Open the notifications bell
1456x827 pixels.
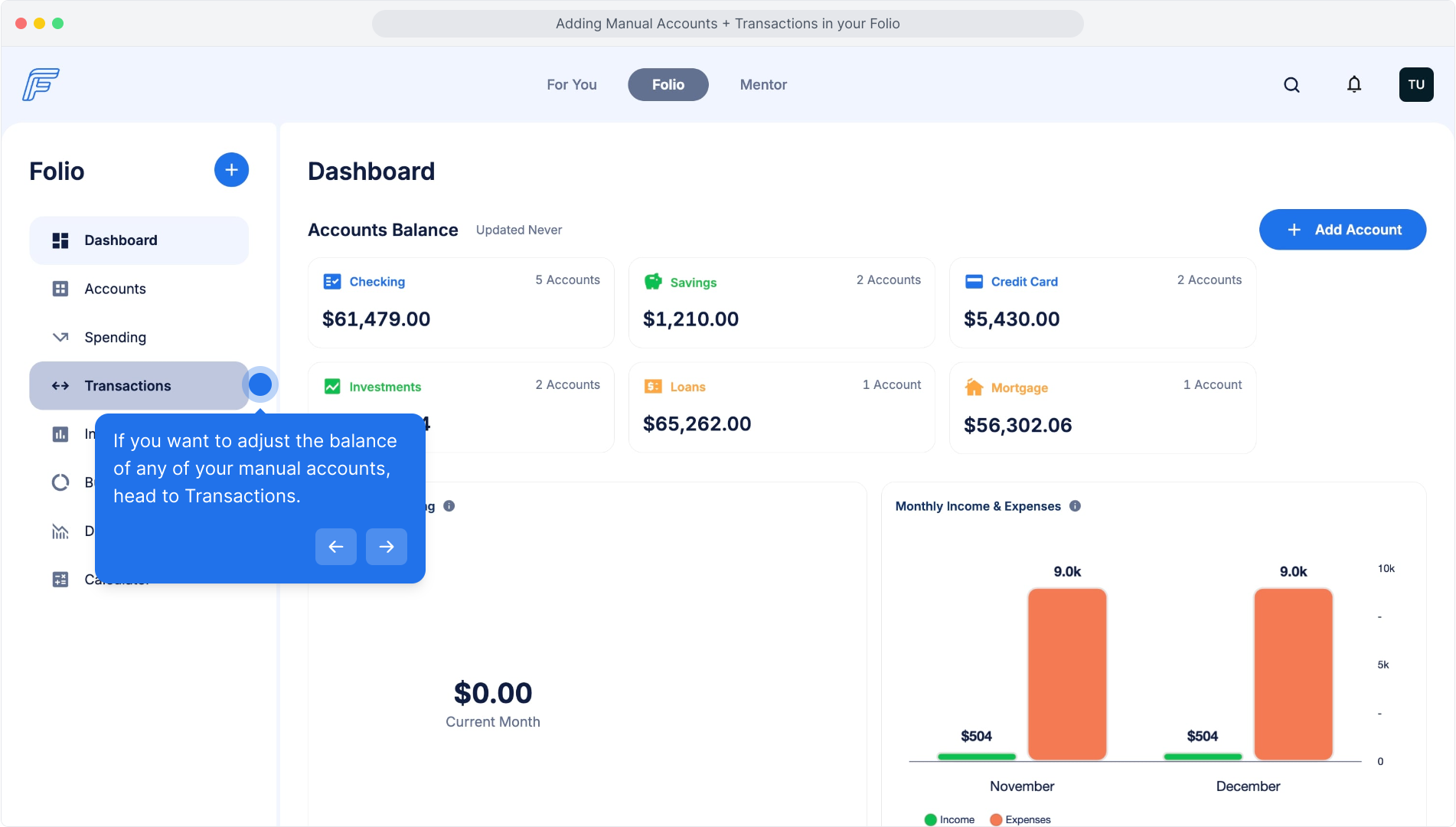(x=1354, y=85)
